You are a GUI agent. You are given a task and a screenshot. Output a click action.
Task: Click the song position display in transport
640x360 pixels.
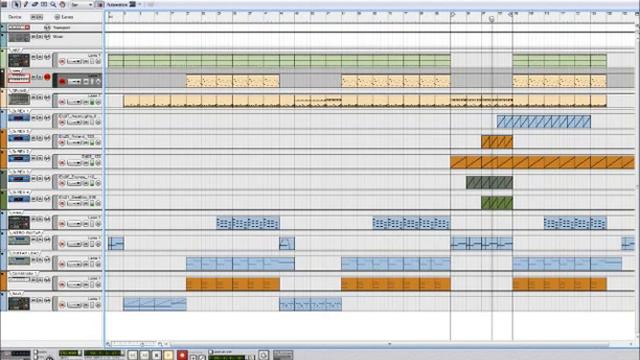103,353
